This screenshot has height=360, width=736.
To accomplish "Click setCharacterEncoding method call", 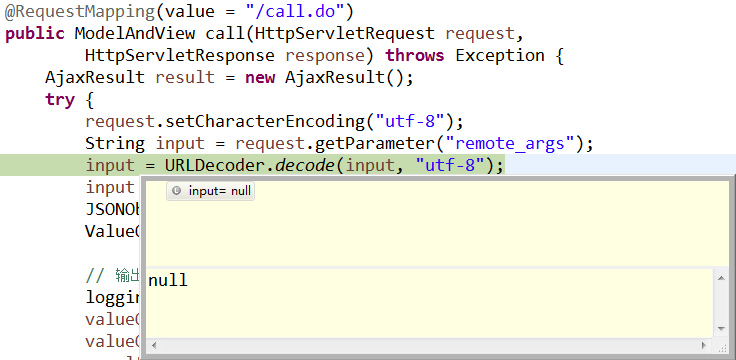I will (265, 122).
